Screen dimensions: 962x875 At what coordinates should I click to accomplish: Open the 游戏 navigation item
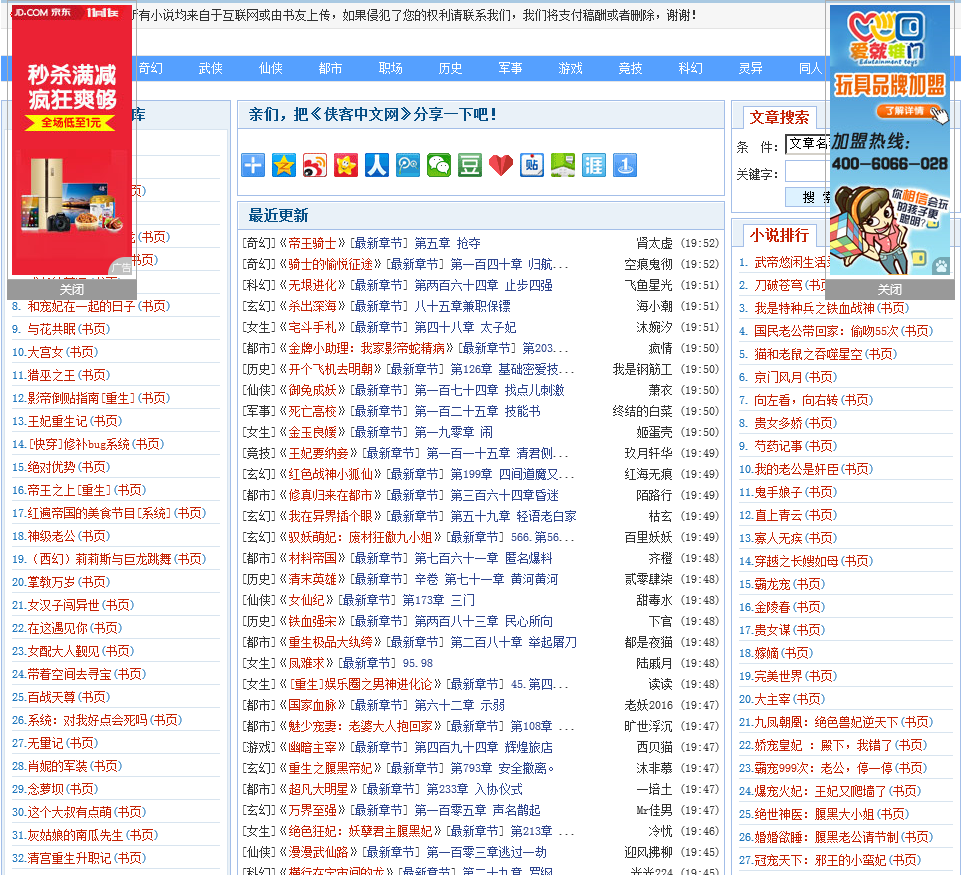[x=571, y=68]
